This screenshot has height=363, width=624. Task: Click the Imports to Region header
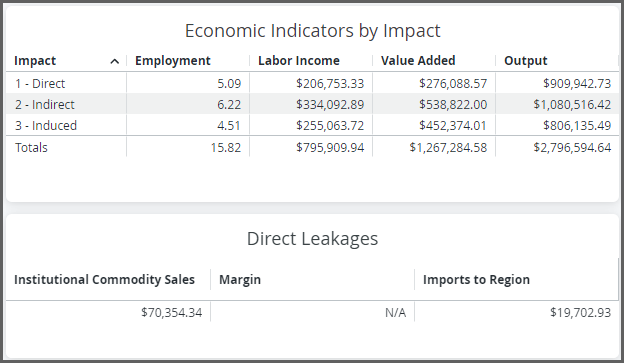click(476, 279)
